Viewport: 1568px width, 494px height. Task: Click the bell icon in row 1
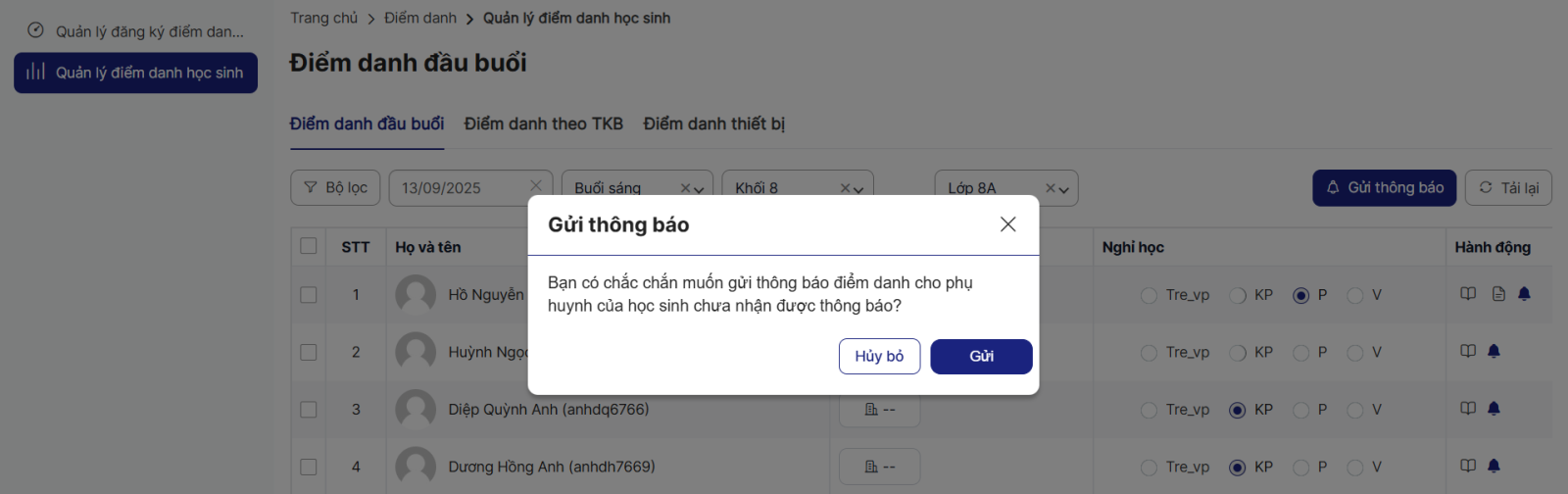pyautogui.click(x=1524, y=294)
